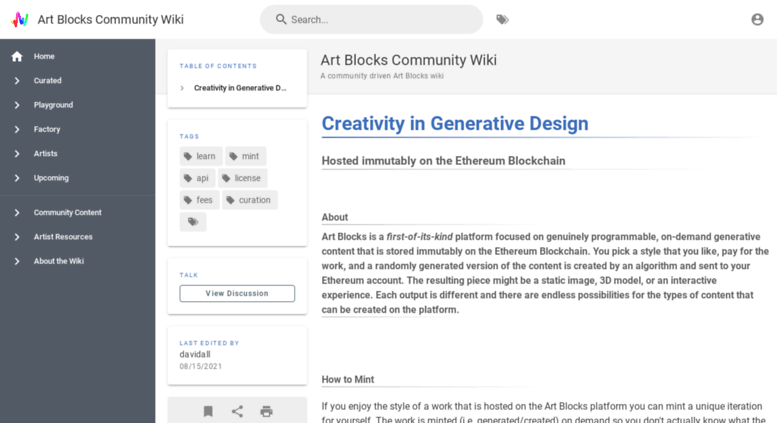Expand the Playground chevron in sidebar

[x=17, y=105]
